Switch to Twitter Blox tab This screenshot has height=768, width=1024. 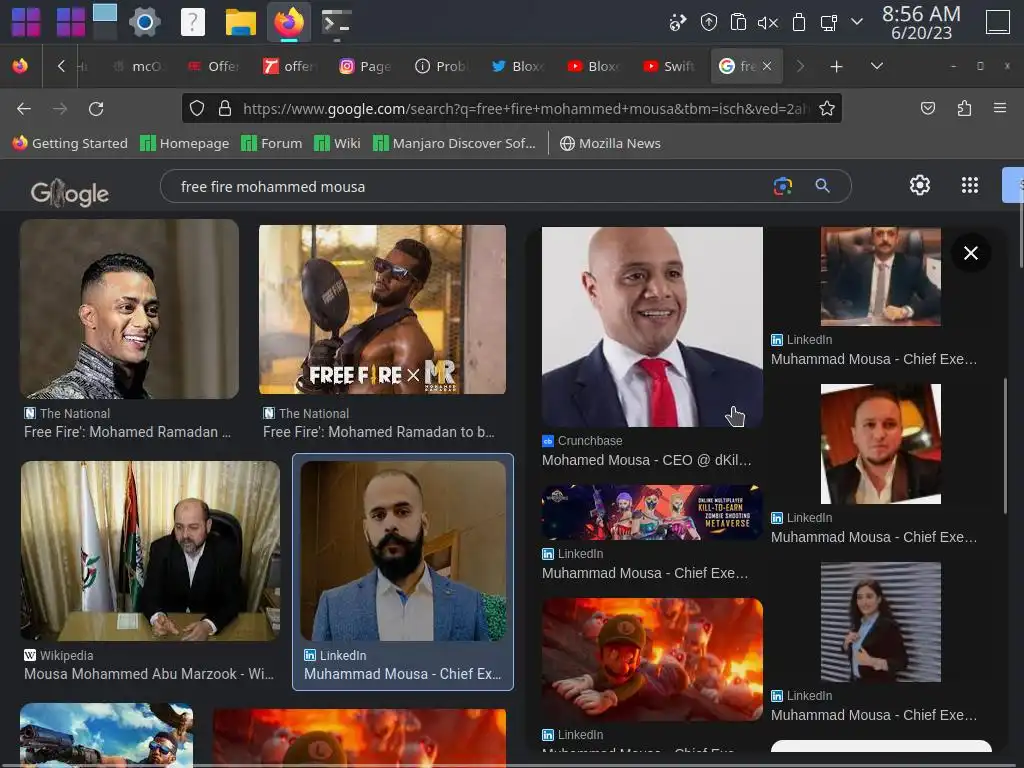coord(517,66)
